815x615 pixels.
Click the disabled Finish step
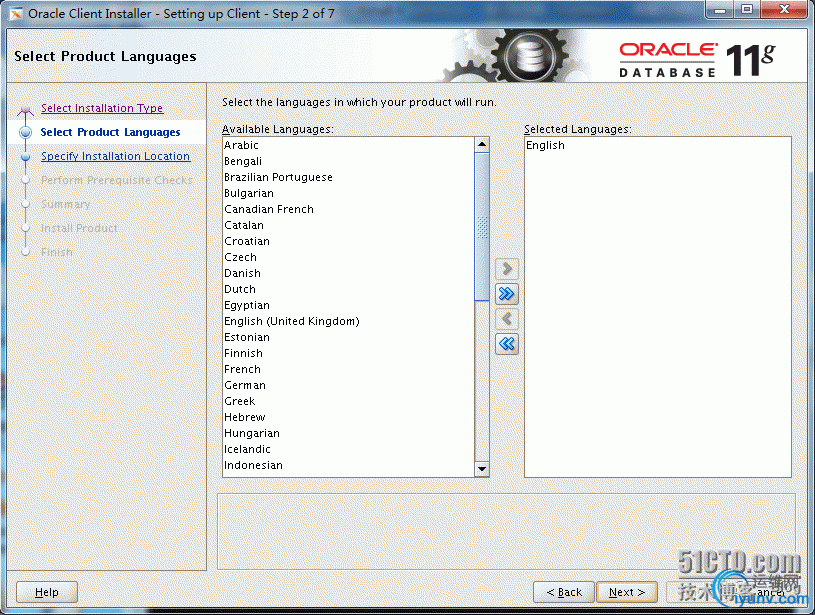tap(57, 252)
